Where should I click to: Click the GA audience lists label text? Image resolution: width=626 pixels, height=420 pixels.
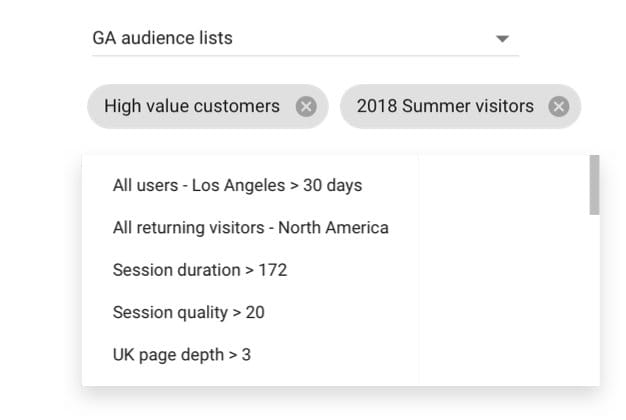(x=162, y=38)
